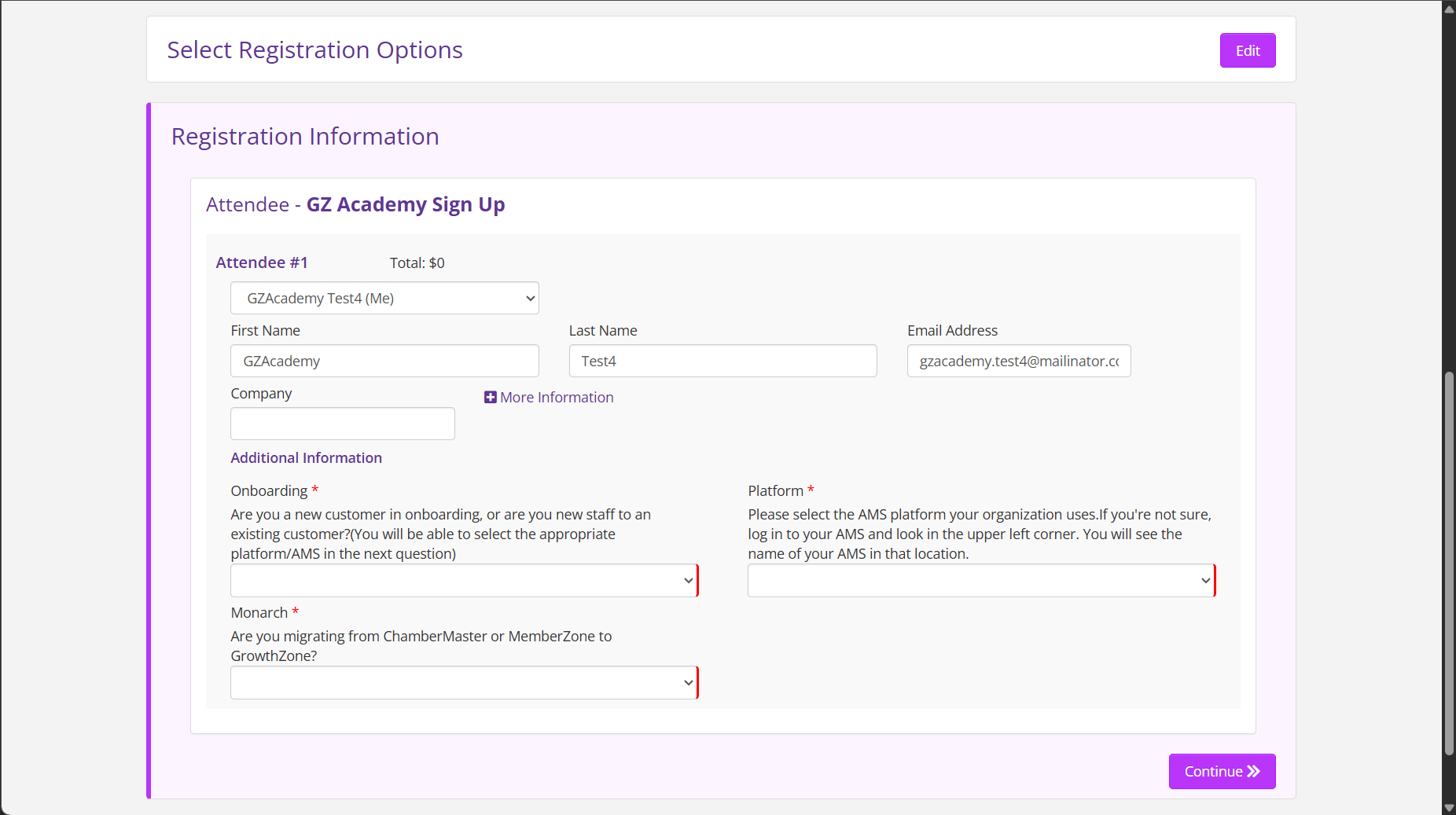Click the scrollbar down arrow
This screenshot has width=1456, height=815.
coord(1449,807)
